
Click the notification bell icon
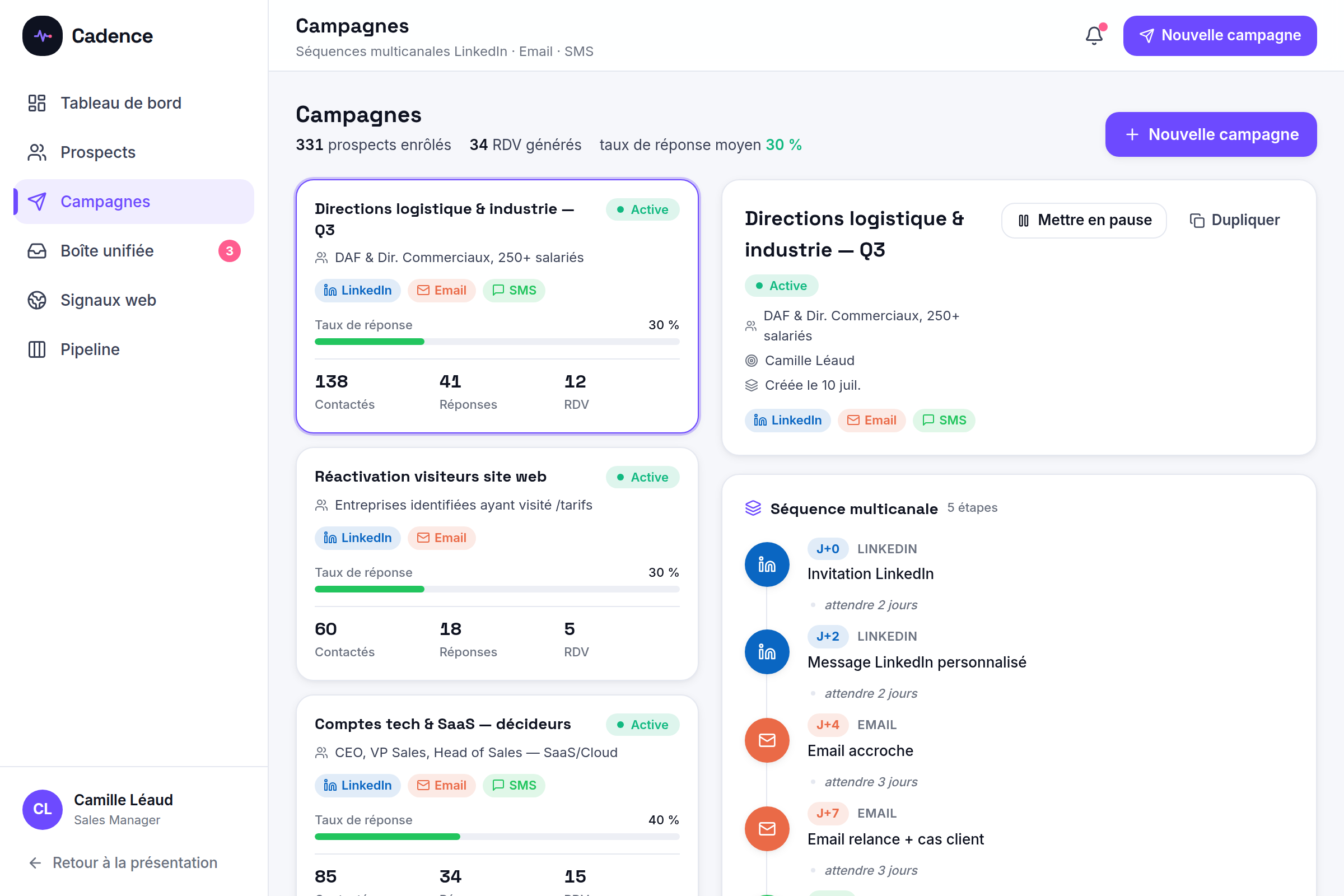coord(1094,35)
